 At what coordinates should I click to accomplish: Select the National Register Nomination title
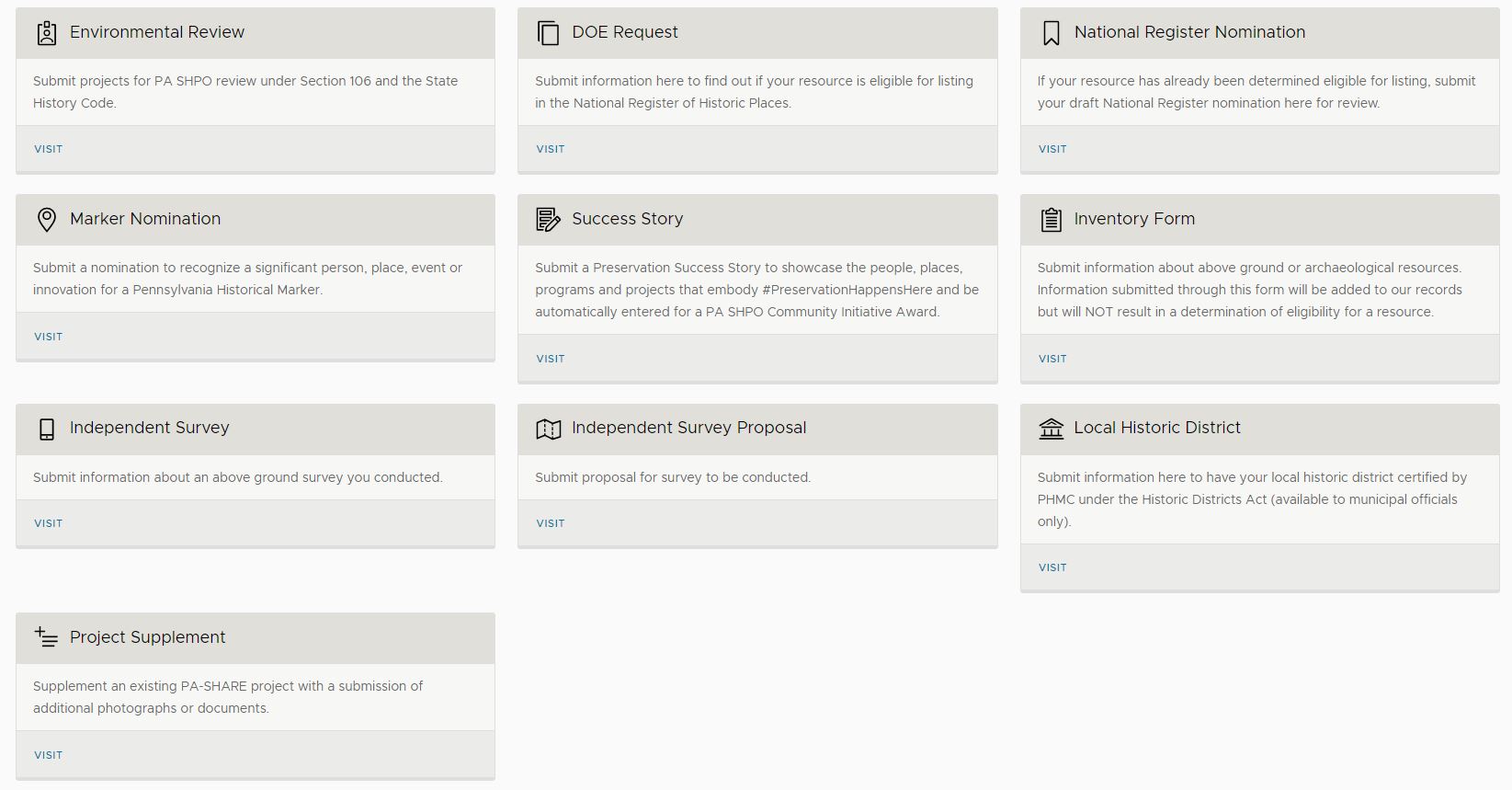(x=1189, y=32)
